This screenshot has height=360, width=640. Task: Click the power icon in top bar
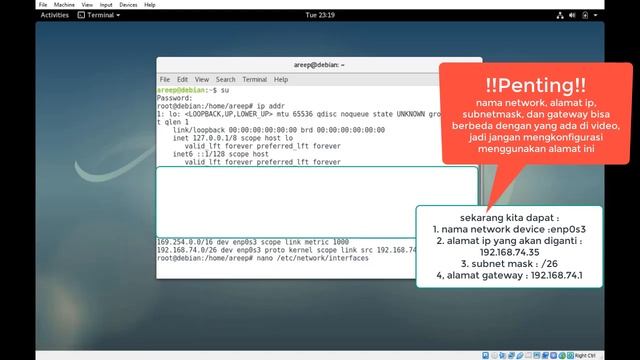point(585,15)
